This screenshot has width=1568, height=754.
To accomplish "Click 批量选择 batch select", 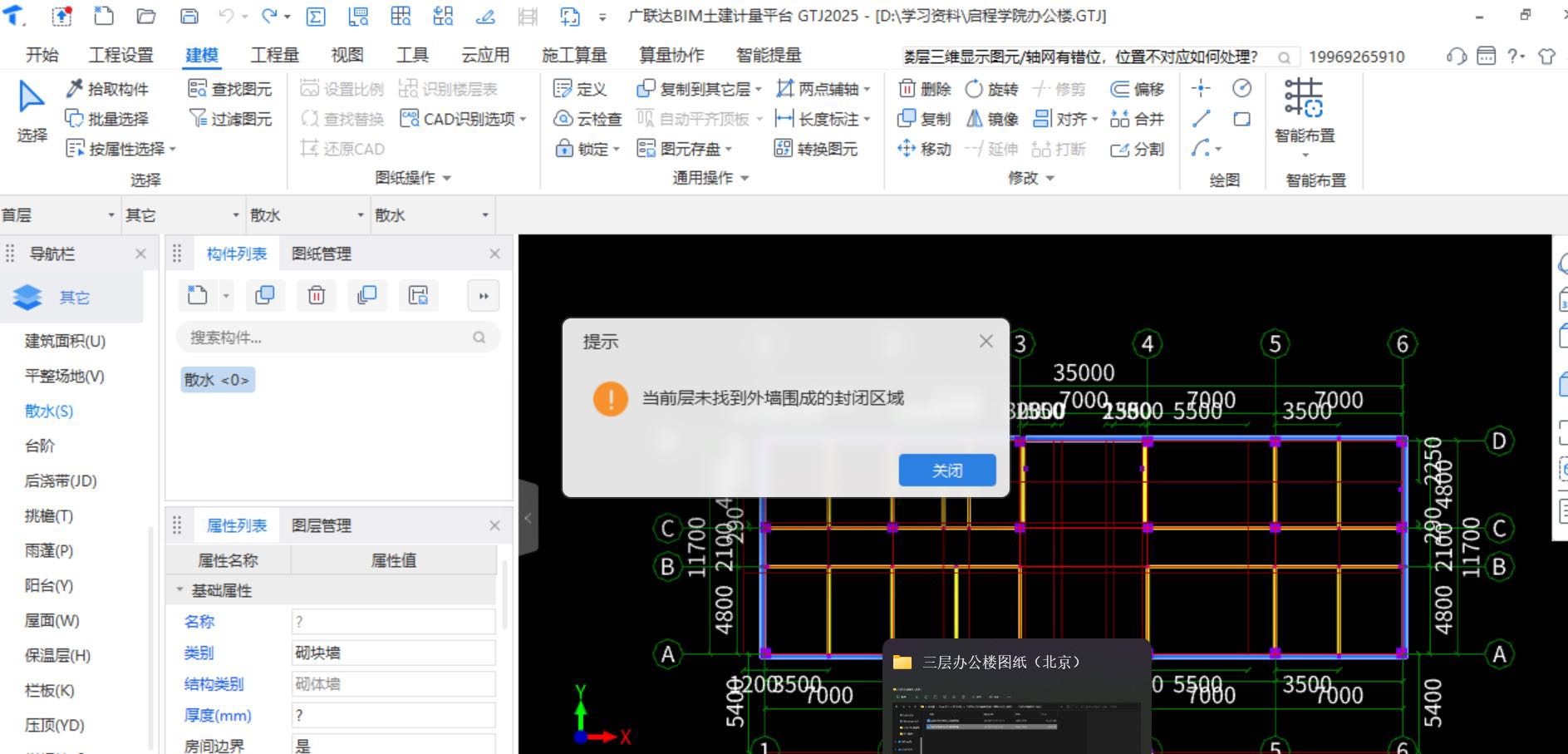I will (108, 119).
